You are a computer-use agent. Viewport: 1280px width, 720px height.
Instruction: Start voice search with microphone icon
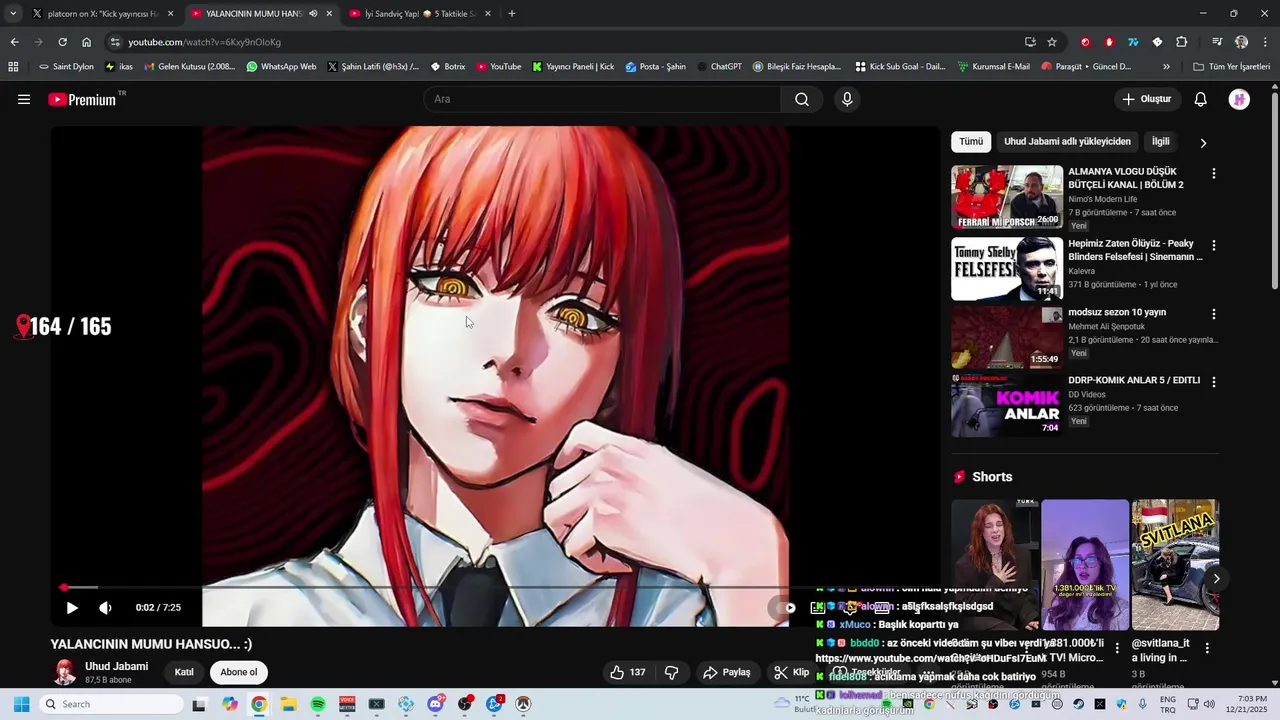click(x=847, y=99)
